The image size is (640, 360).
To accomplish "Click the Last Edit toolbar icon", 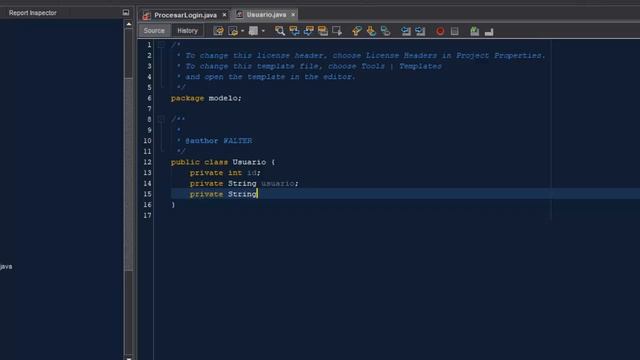I will [x=218, y=31].
